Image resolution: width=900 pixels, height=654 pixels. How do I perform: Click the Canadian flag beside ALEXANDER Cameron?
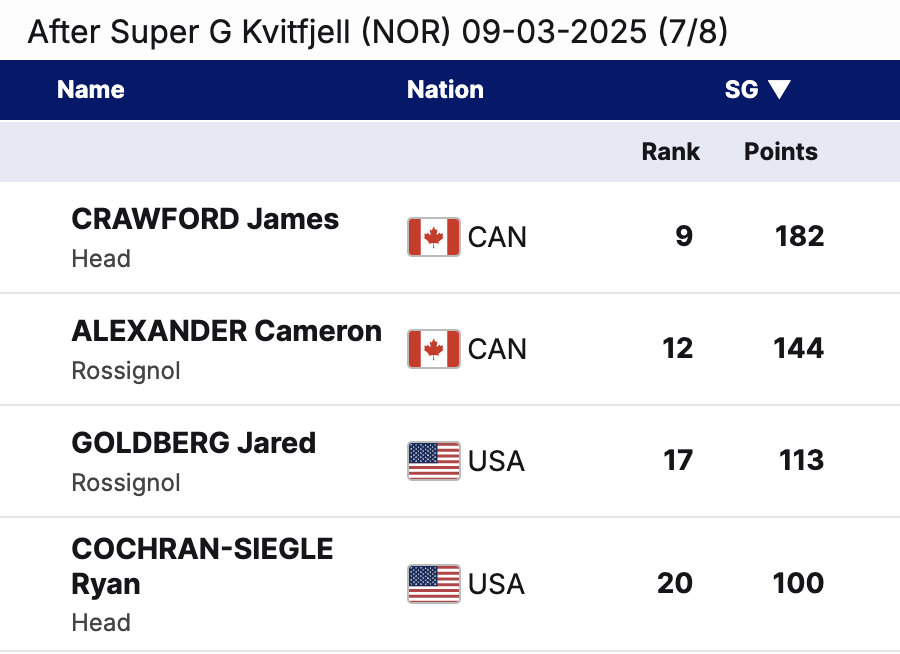click(433, 349)
